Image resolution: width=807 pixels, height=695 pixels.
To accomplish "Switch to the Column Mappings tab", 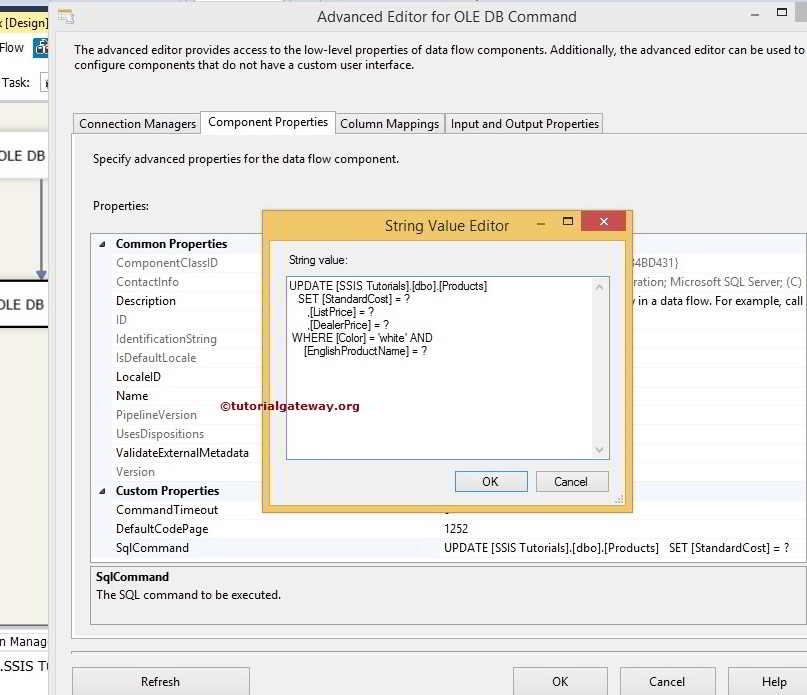I will (388, 123).
